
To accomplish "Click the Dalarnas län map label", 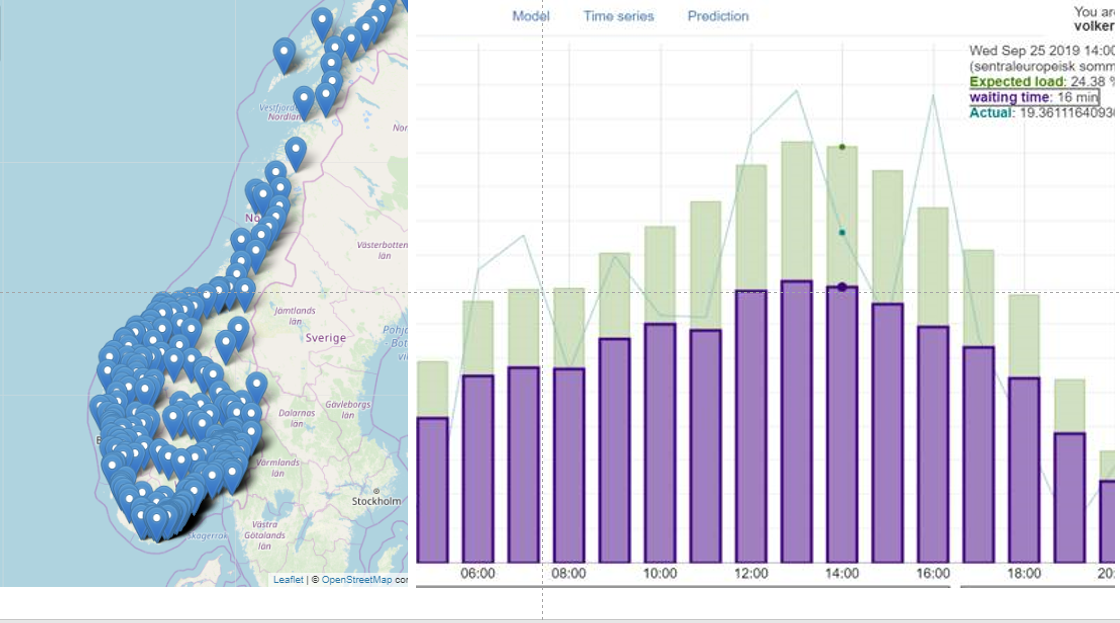I will click(296, 418).
